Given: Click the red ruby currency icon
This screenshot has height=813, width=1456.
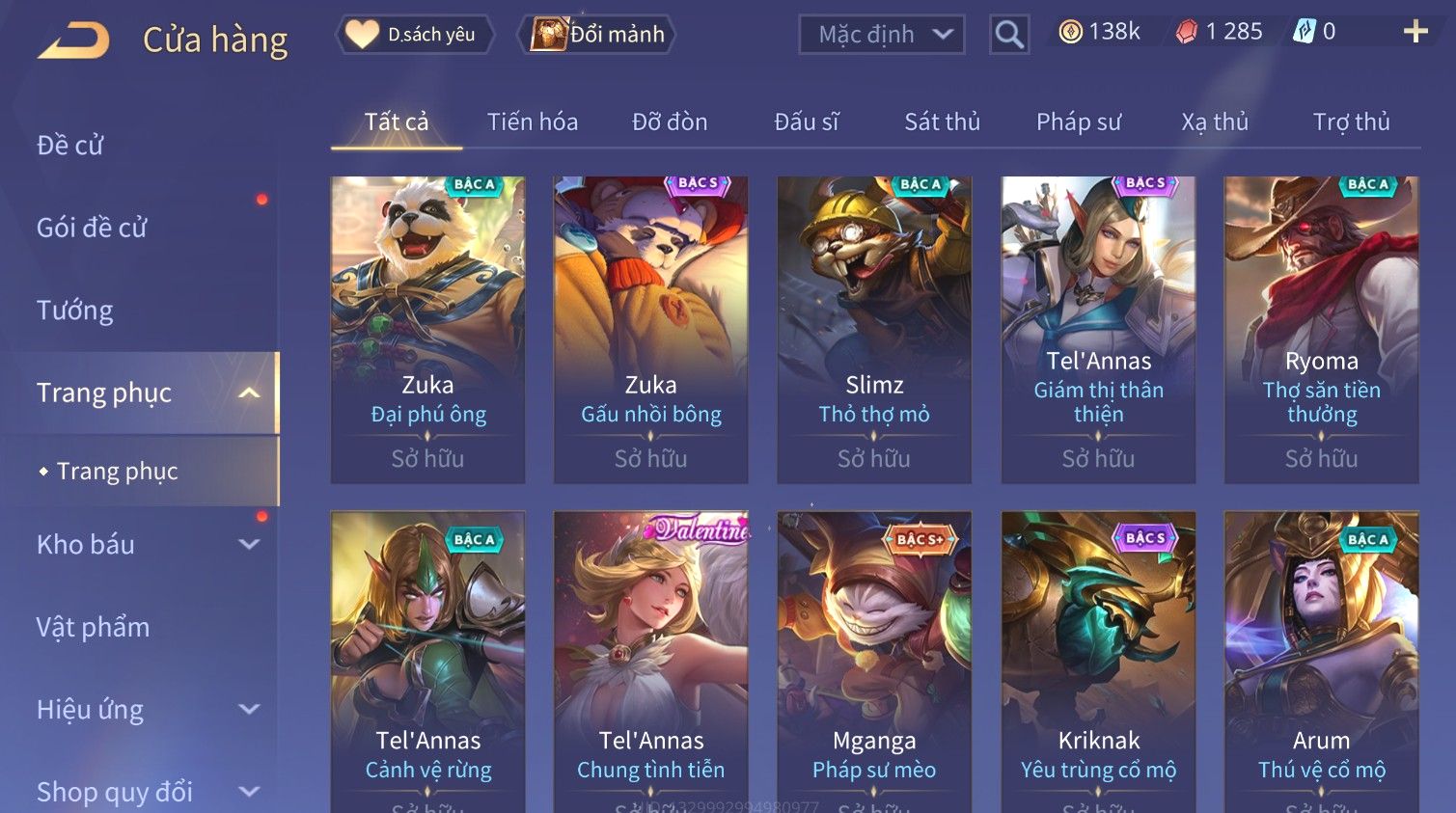Looking at the screenshot, I should pyautogui.click(x=1186, y=32).
